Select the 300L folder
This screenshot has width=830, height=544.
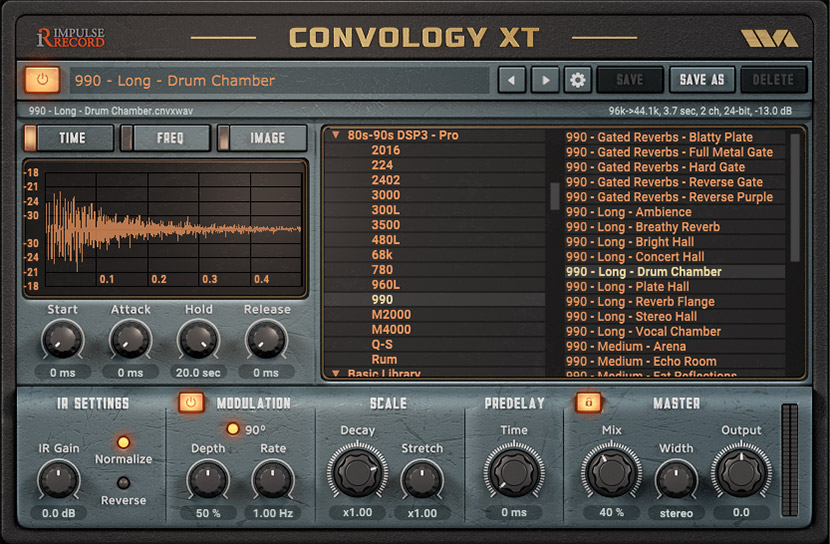(x=385, y=210)
